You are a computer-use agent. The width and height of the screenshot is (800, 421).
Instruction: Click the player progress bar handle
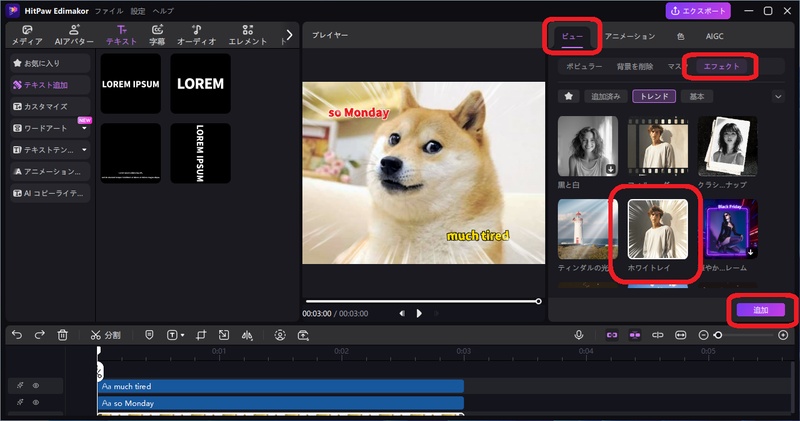point(538,301)
